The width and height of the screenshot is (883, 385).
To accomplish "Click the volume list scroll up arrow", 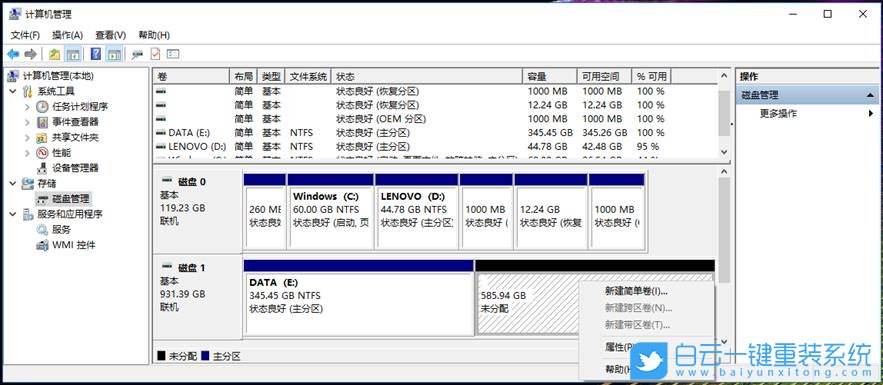I will tap(724, 76).
